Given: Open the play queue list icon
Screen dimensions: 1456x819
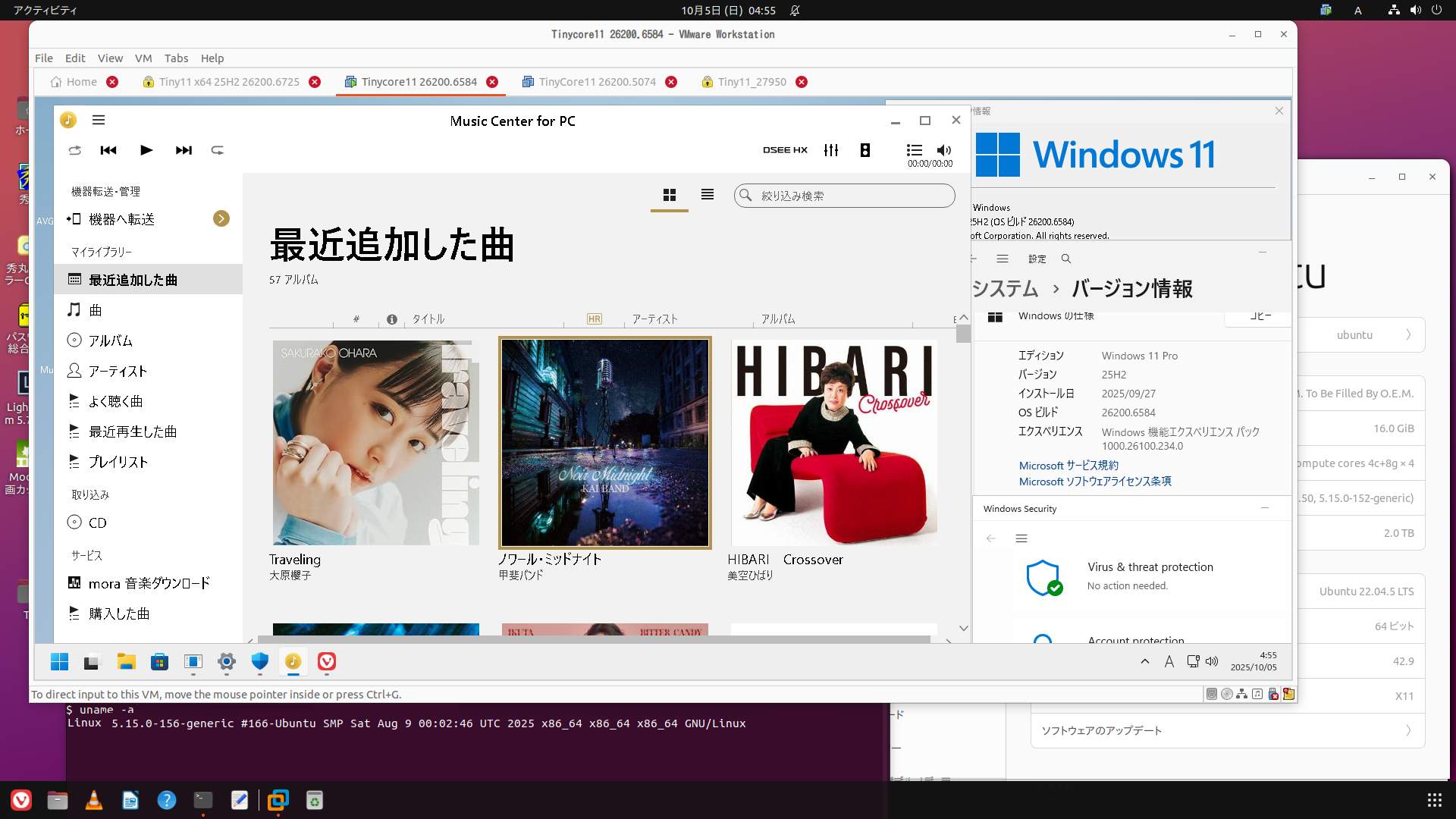Looking at the screenshot, I should tap(915, 150).
